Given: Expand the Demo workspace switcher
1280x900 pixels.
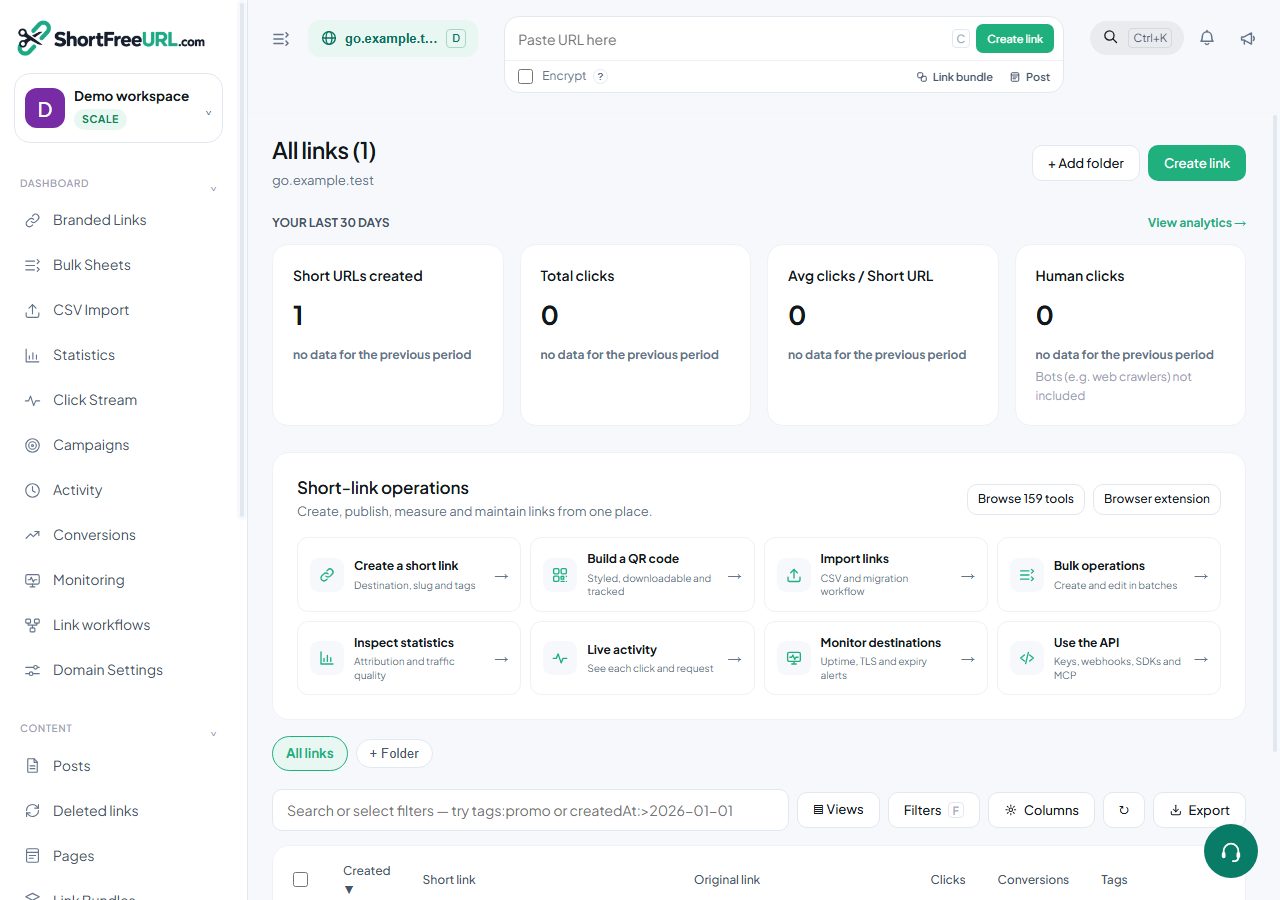Looking at the screenshot, I should [118, 108].
